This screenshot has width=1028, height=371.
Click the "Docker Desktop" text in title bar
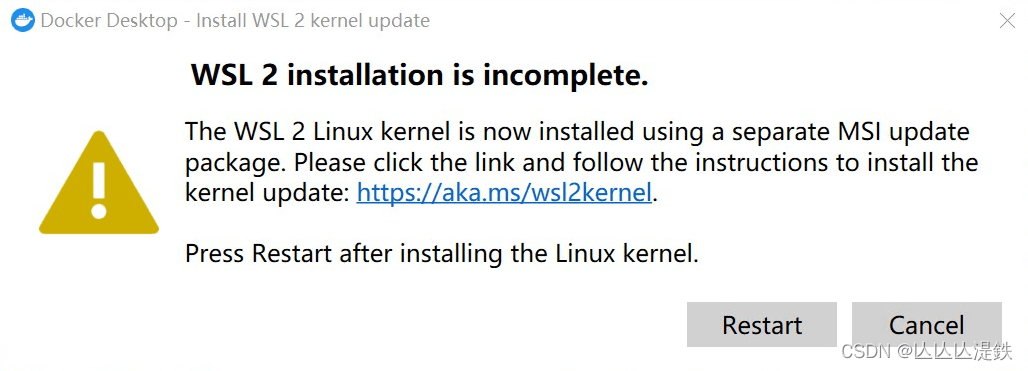(x=109, y=20)
